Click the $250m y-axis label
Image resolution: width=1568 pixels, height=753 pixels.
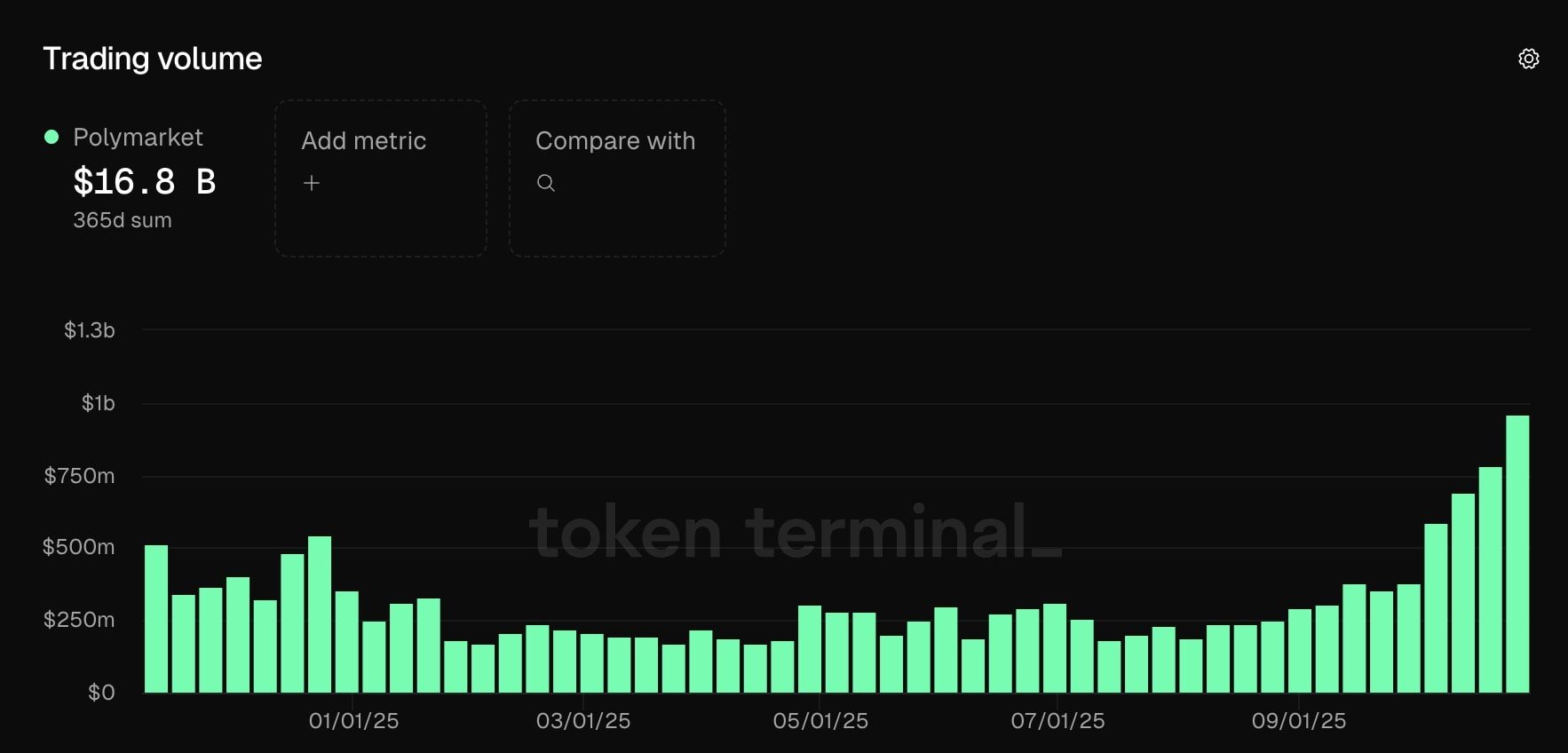(x=79, y=620)
